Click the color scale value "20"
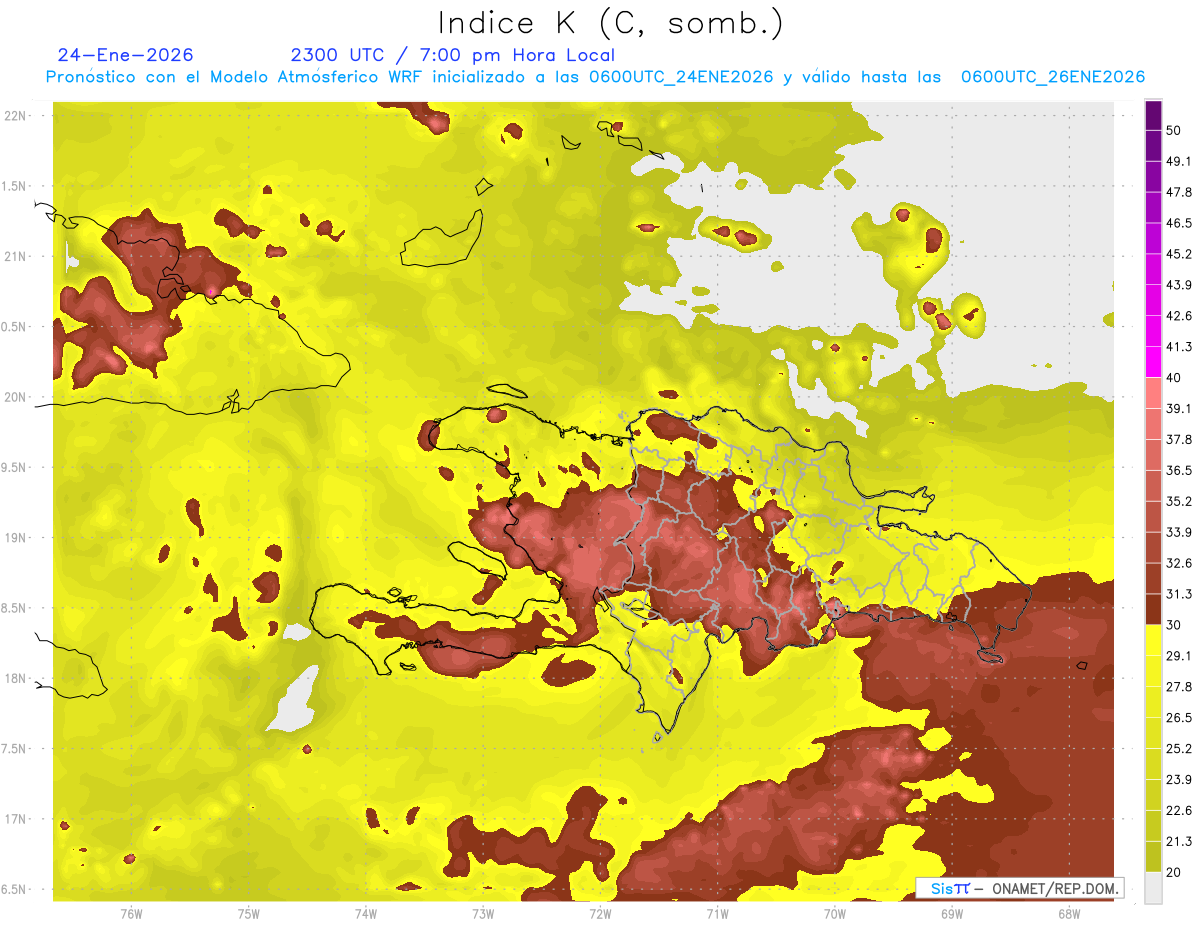Screen dimensions: 1200x927 coord(1175,871)
